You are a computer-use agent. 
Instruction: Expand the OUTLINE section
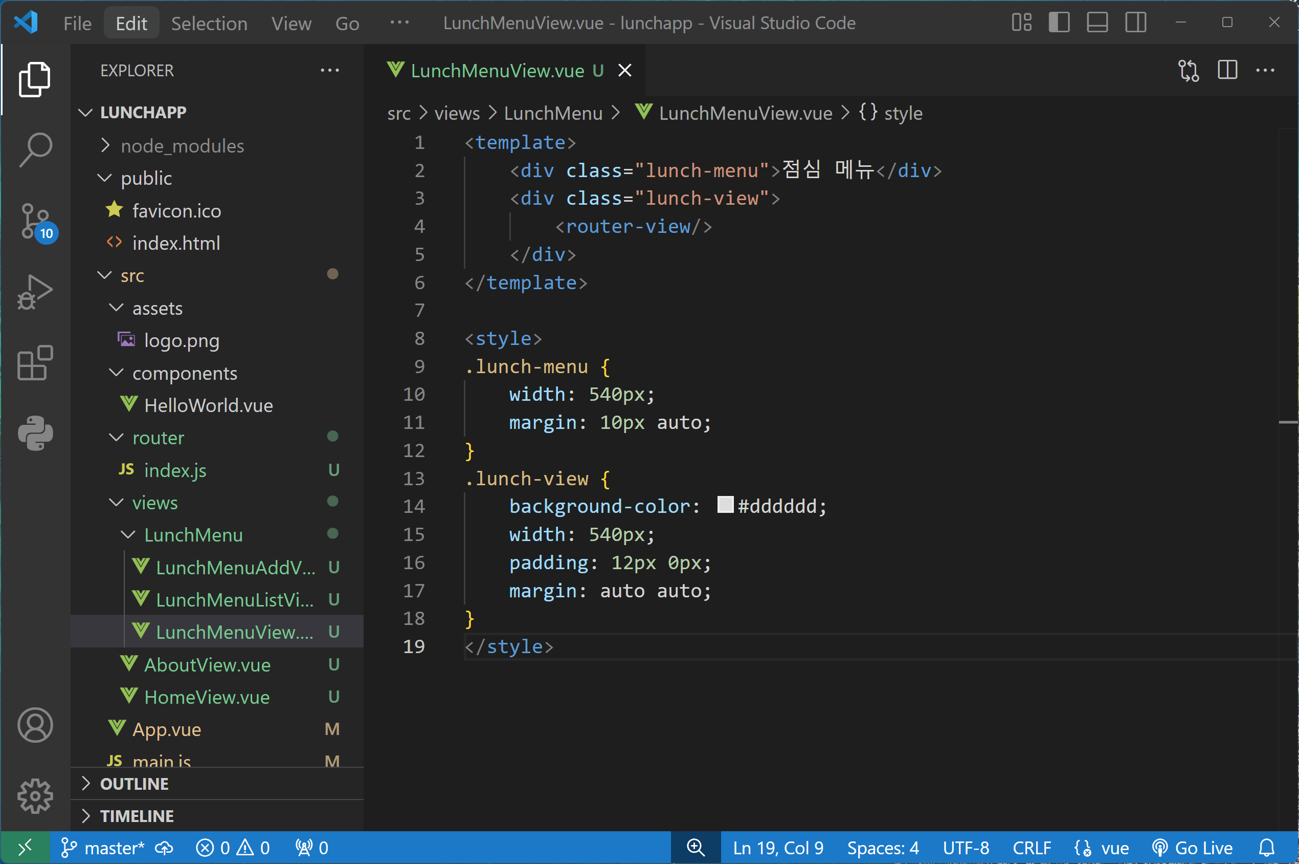click(x=217, y=784)
